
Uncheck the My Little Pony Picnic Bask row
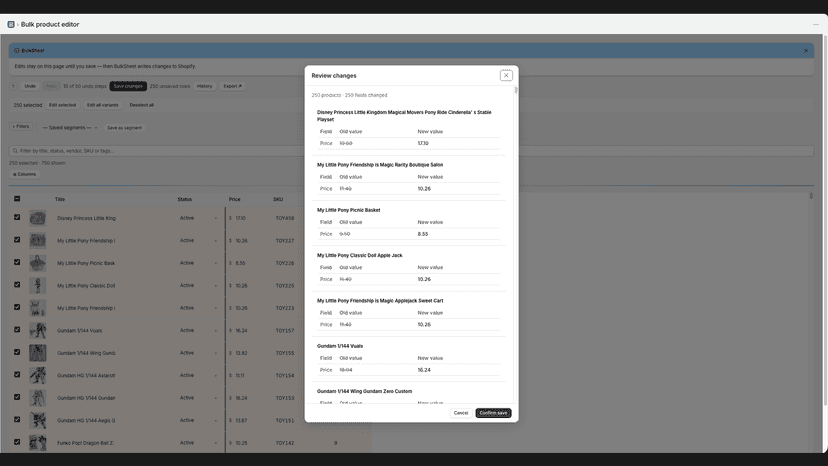tap(17, 262)
